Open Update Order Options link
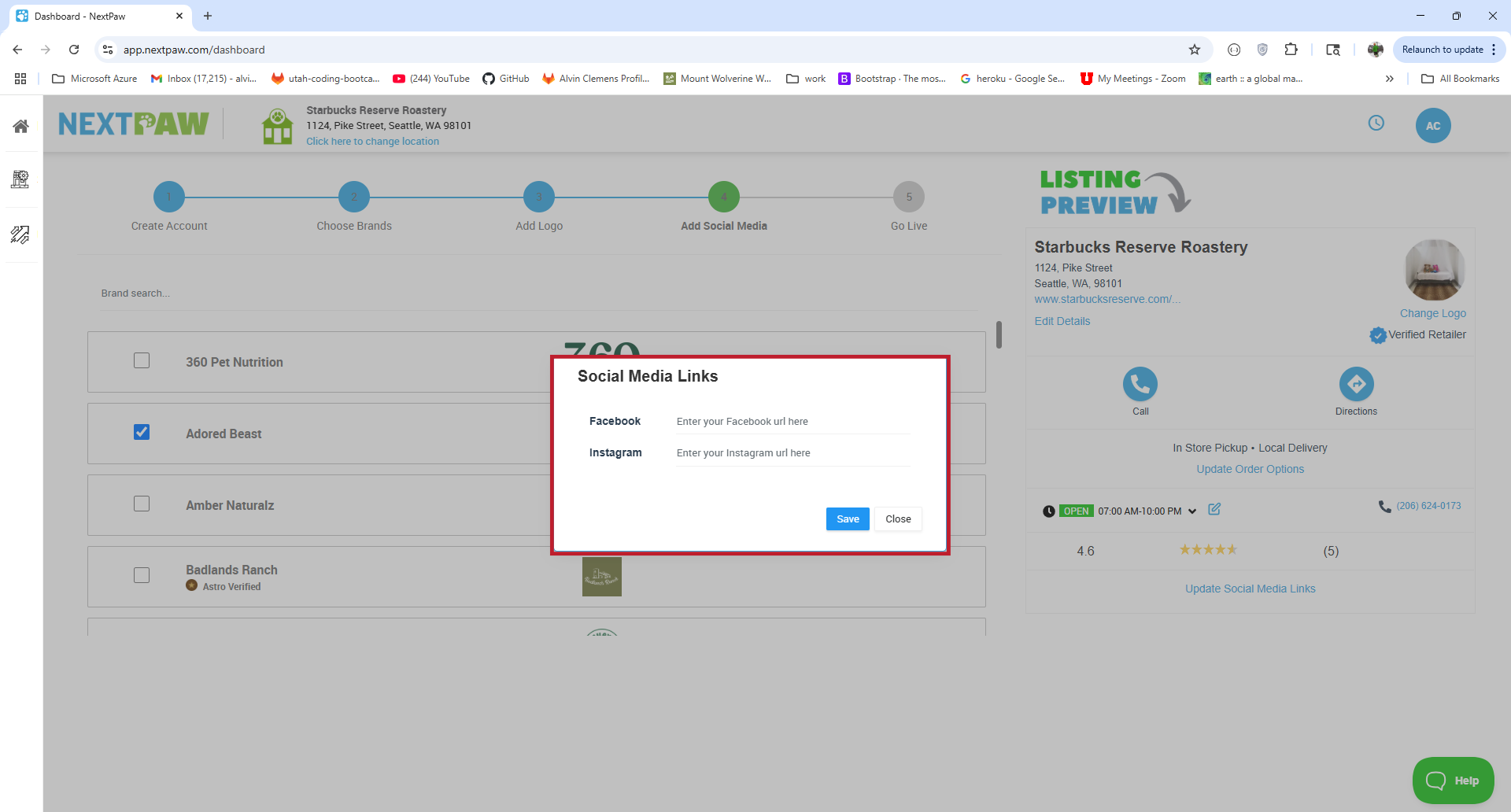 click(1251, 469)
